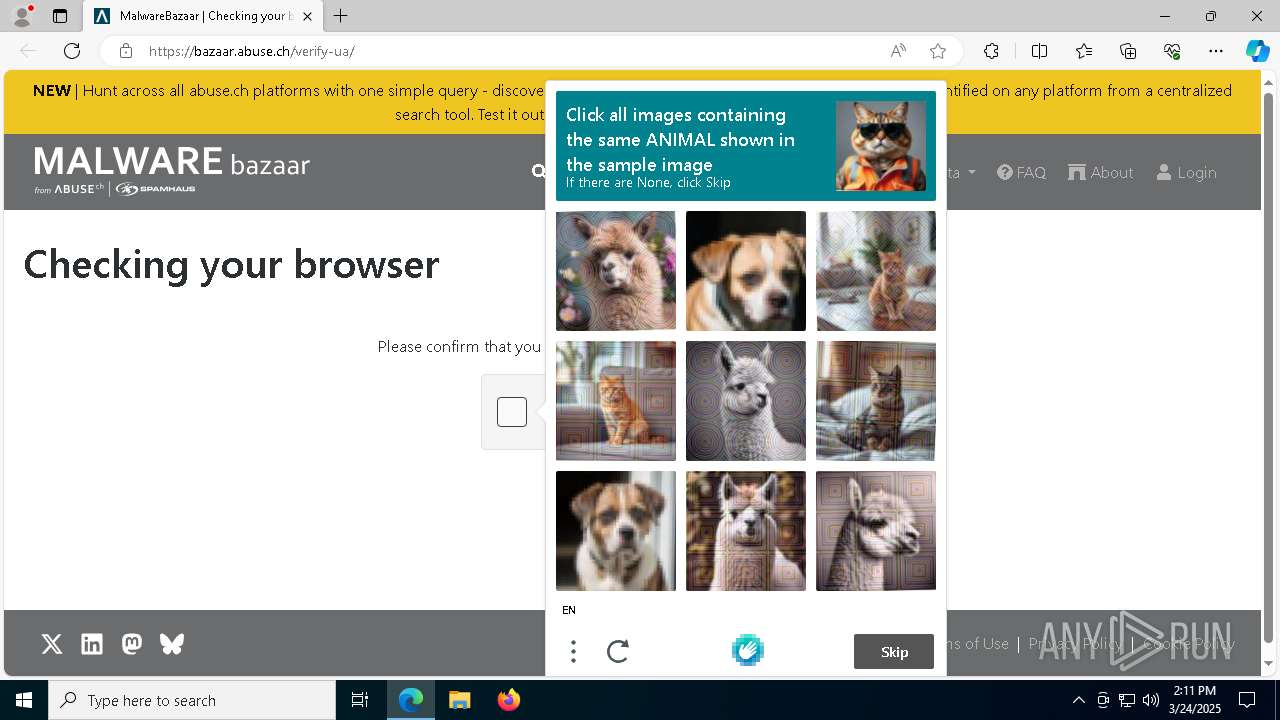Open LinkedIn icon in footer

(x=92, y=644)
